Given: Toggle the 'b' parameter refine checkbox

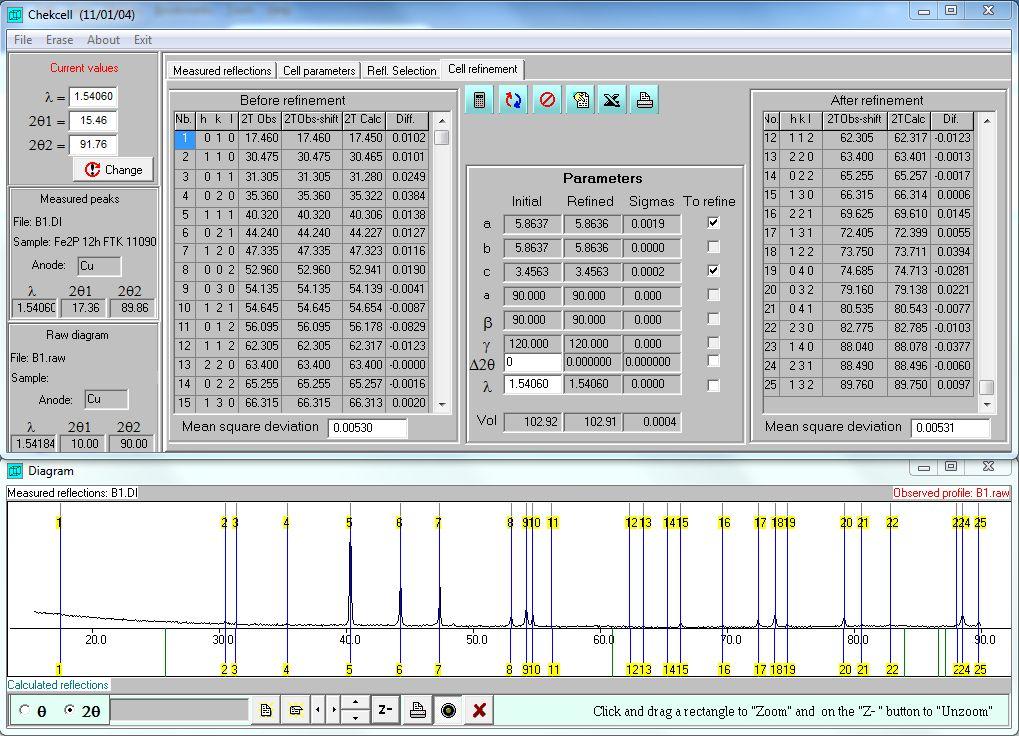Looking at the screenshot, I should [x=713, y=247].
